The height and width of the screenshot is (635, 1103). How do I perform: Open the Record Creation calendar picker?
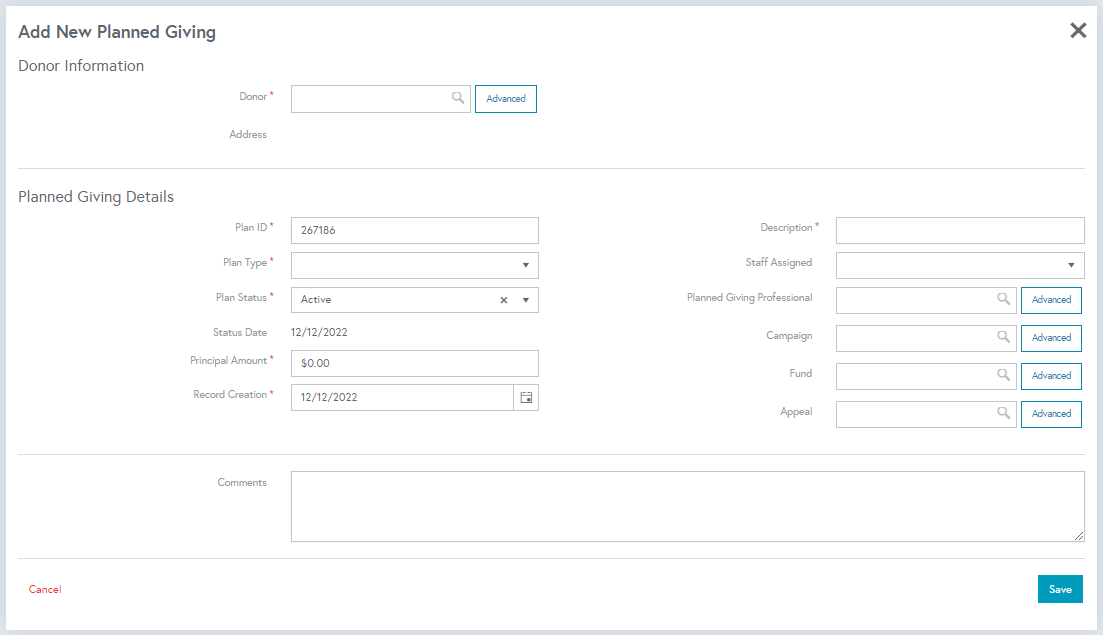(526, 397)
